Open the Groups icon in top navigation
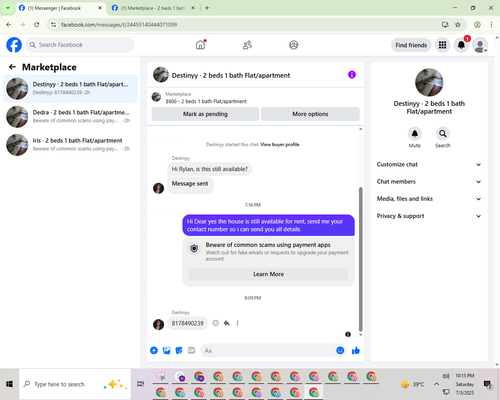The height and width of the screenshot is (400, 500). [294, 45]
